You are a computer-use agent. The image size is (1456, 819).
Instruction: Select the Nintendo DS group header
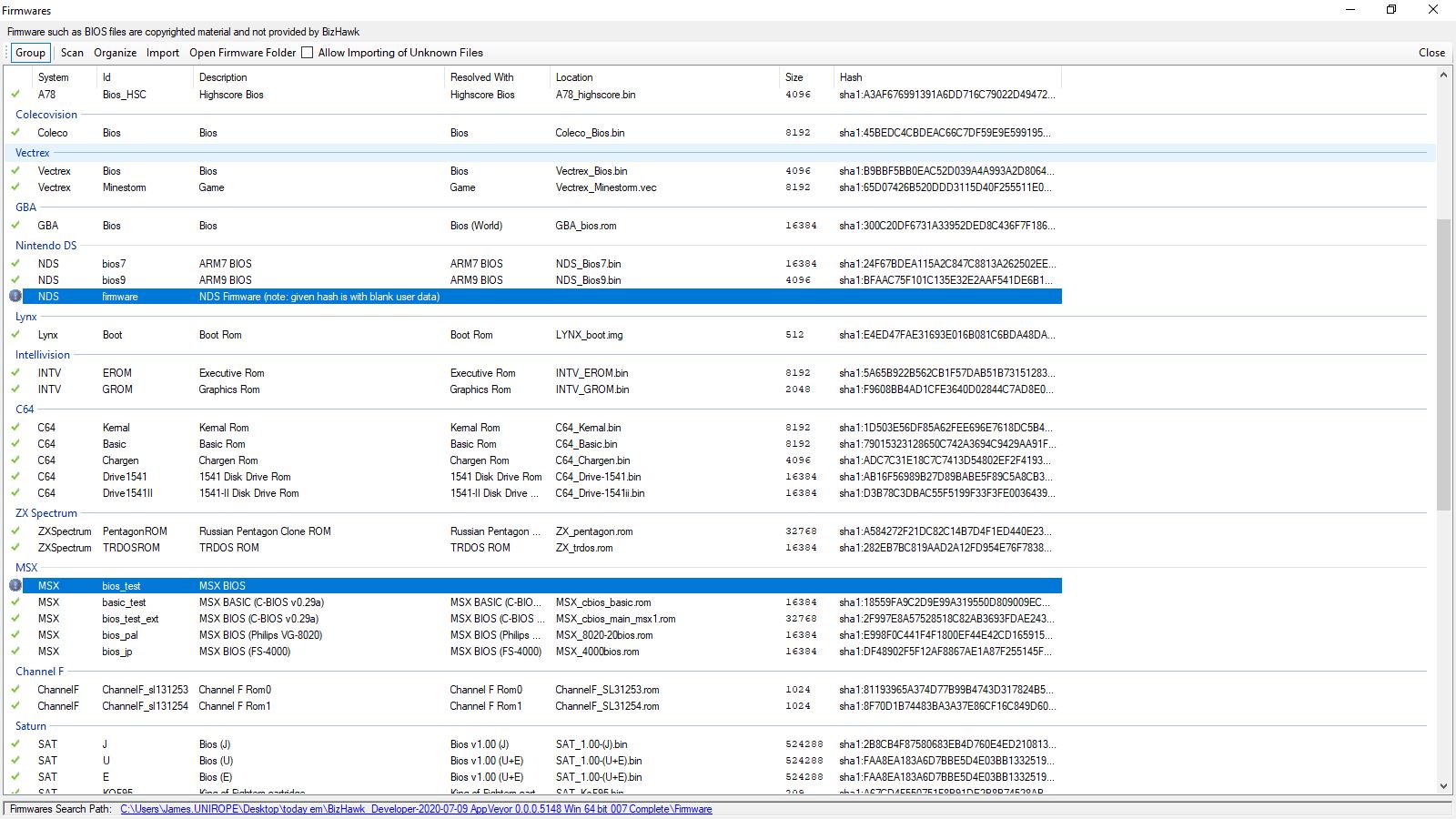[x=45, y=246]
